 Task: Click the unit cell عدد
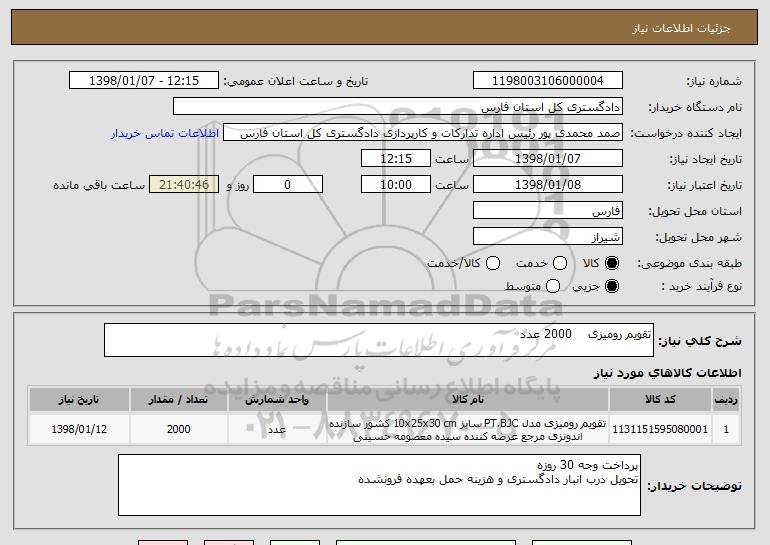pyautogui.click(x=277, y=429)
